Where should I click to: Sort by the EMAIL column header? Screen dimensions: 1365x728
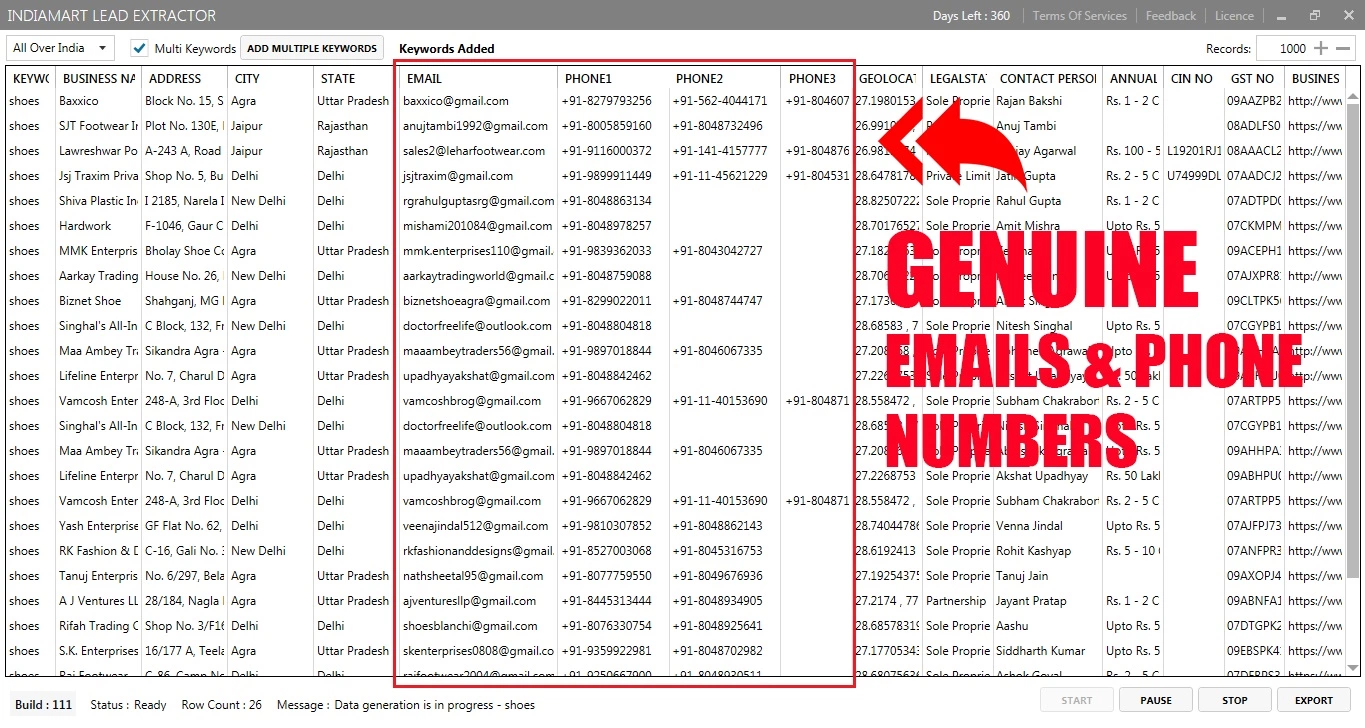[425, 78]
